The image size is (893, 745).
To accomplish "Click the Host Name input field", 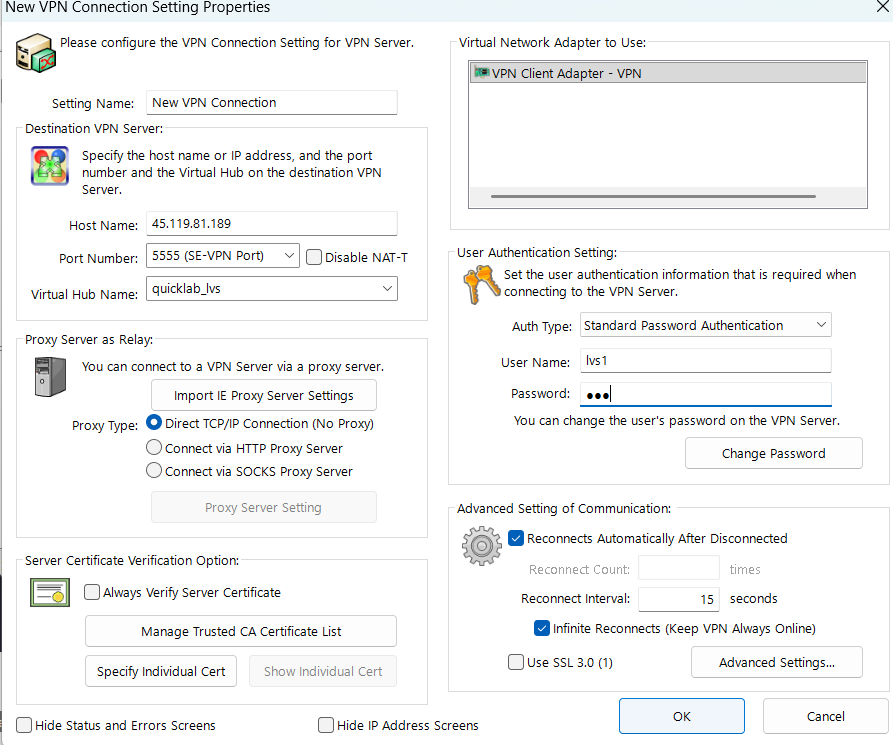I will (271, 224).
